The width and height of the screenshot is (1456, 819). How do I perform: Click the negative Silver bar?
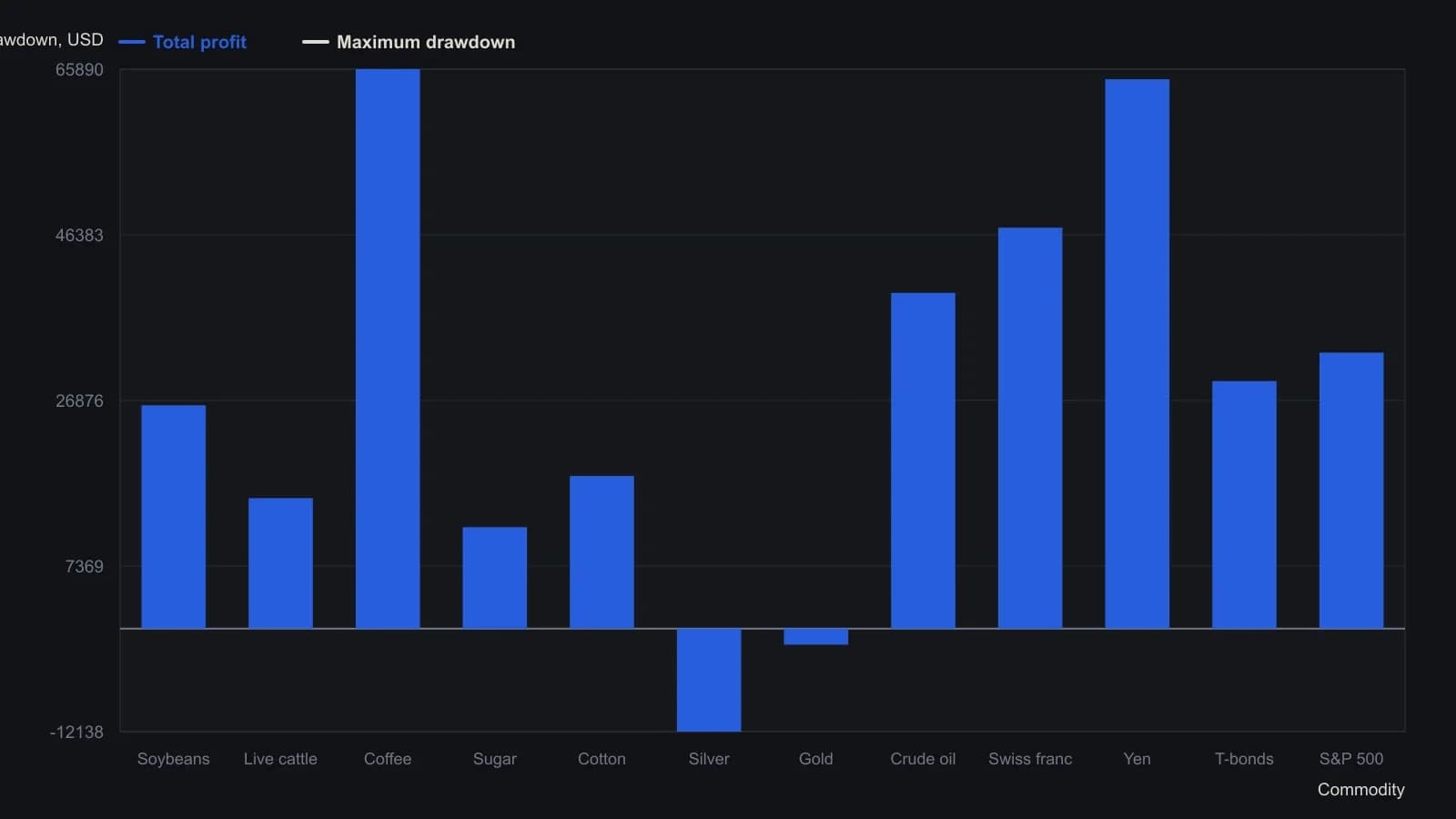[x=709, y=680]
